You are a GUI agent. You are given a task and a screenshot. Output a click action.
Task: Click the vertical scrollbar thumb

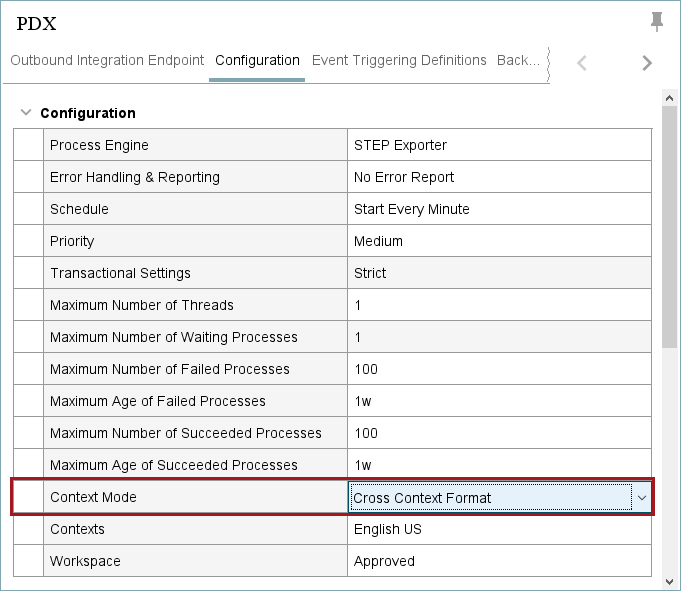click(669, 227)
